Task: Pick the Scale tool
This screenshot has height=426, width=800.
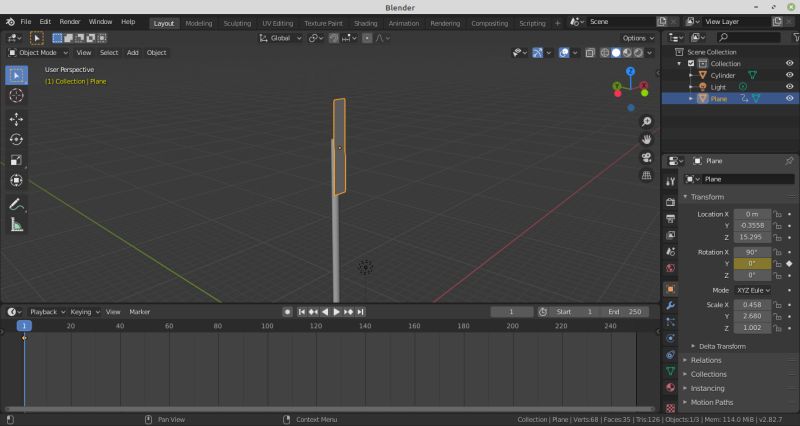Action: [16, 160]
